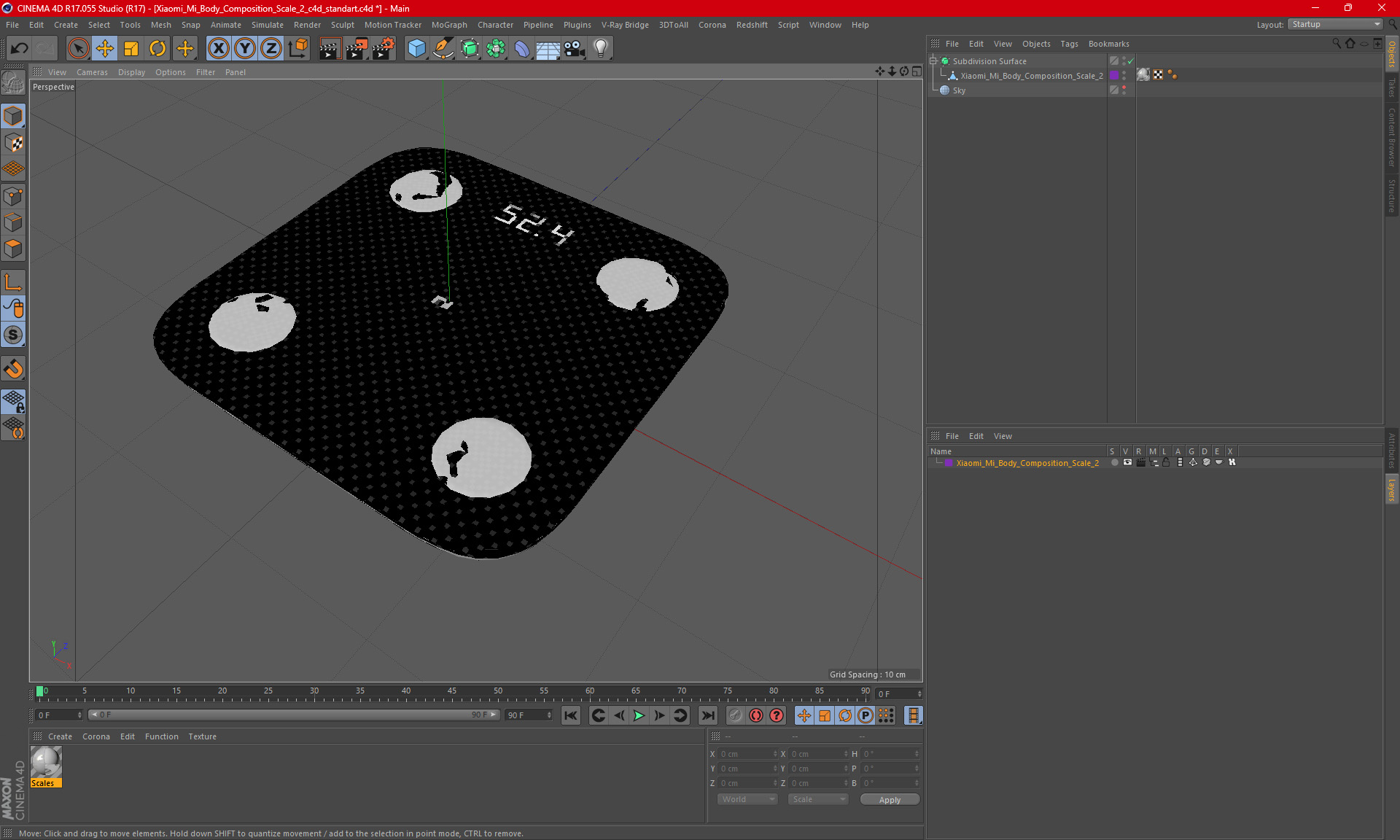Render the active view
The image size is (1400, 840).
(330, 49)
